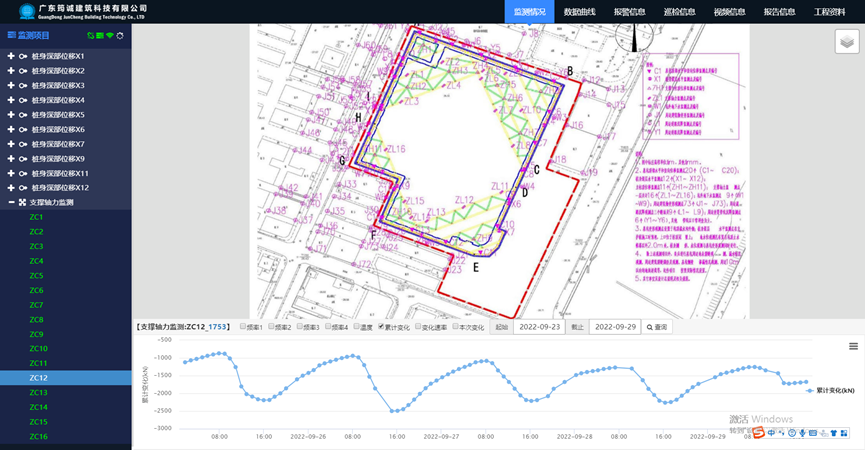Expand the 桩身深部位移X6 node

[x=10, y=129]
